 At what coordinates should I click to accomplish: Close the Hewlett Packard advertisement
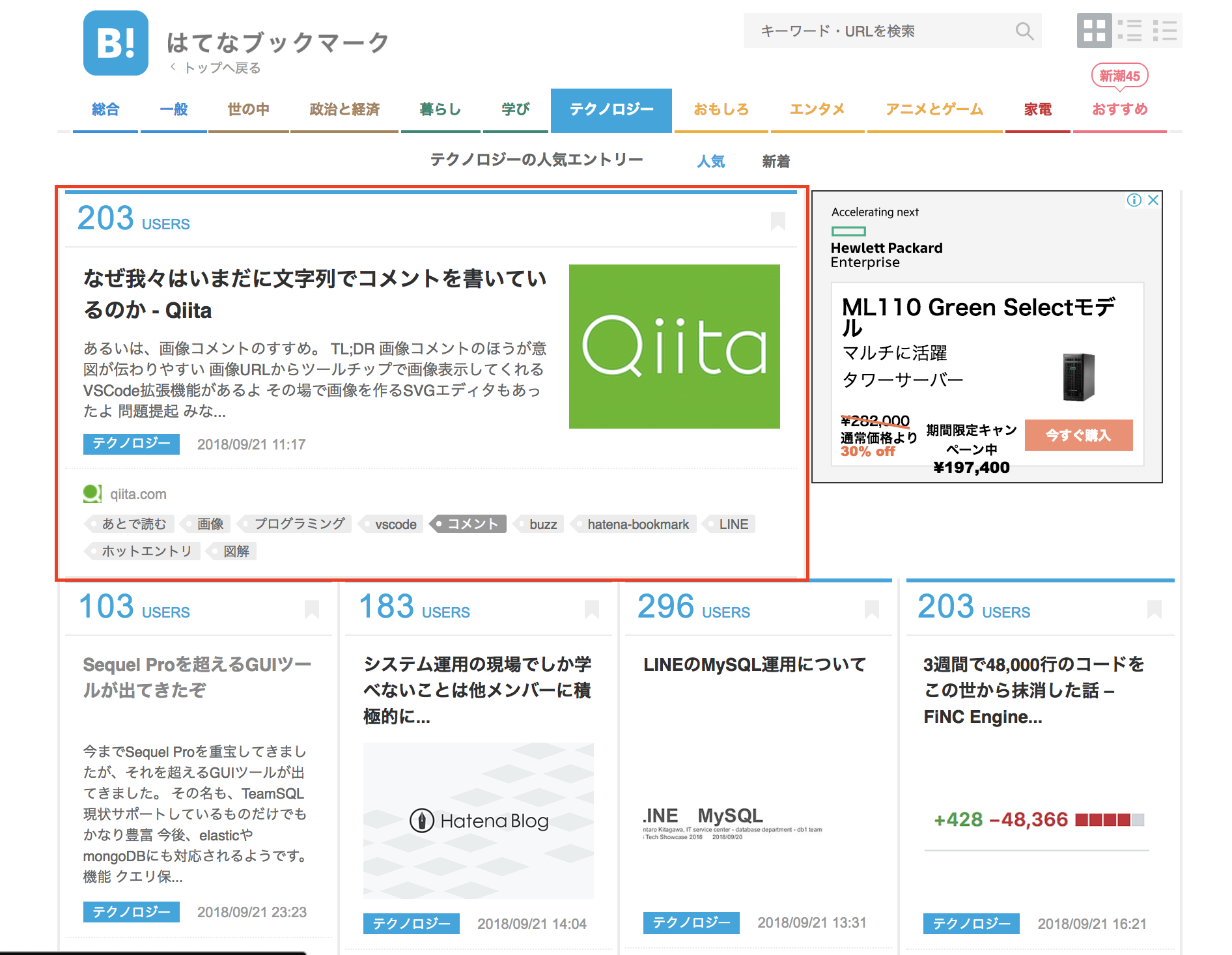click(x=1154, y=200)
